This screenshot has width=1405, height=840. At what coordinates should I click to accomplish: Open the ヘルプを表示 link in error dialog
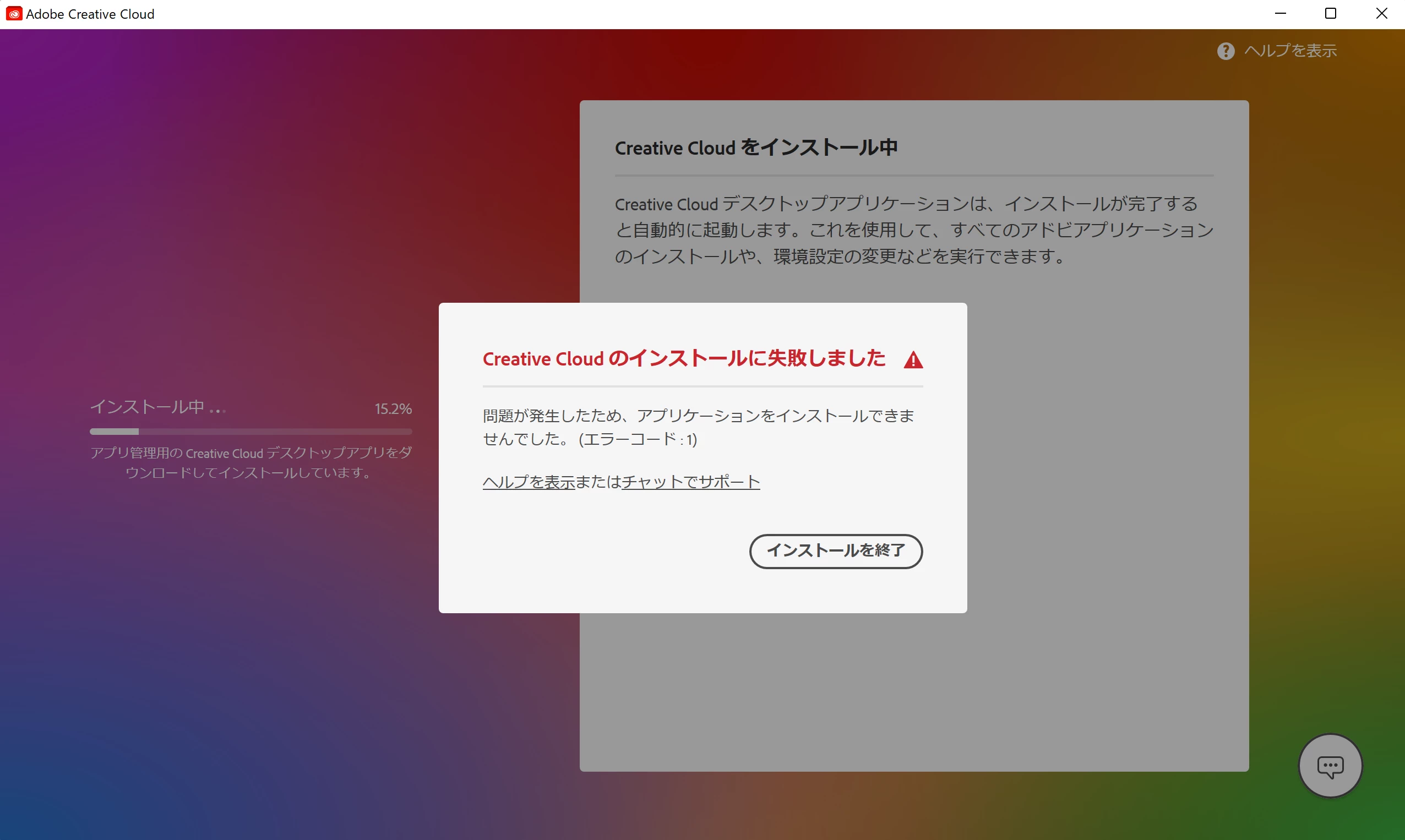(x=529, y=482)
